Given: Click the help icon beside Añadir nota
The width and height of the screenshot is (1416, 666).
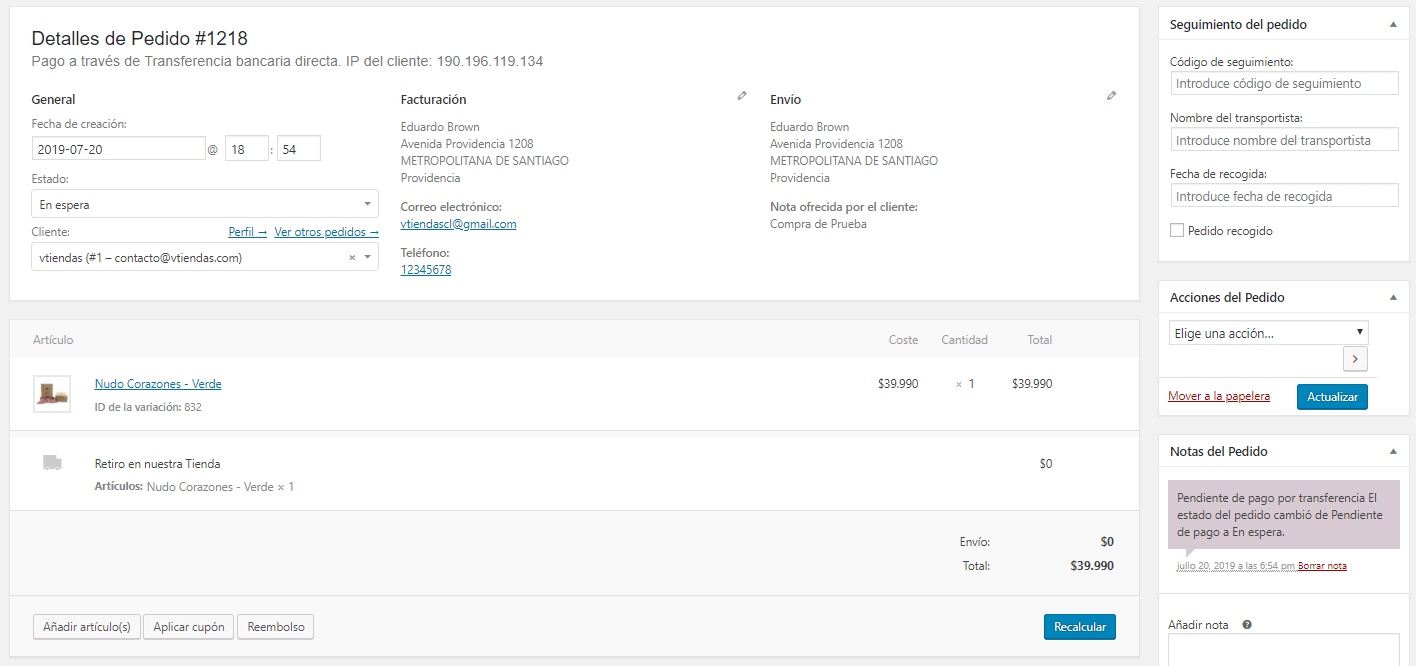Looking at the screenshot, I should [1247, 625].
